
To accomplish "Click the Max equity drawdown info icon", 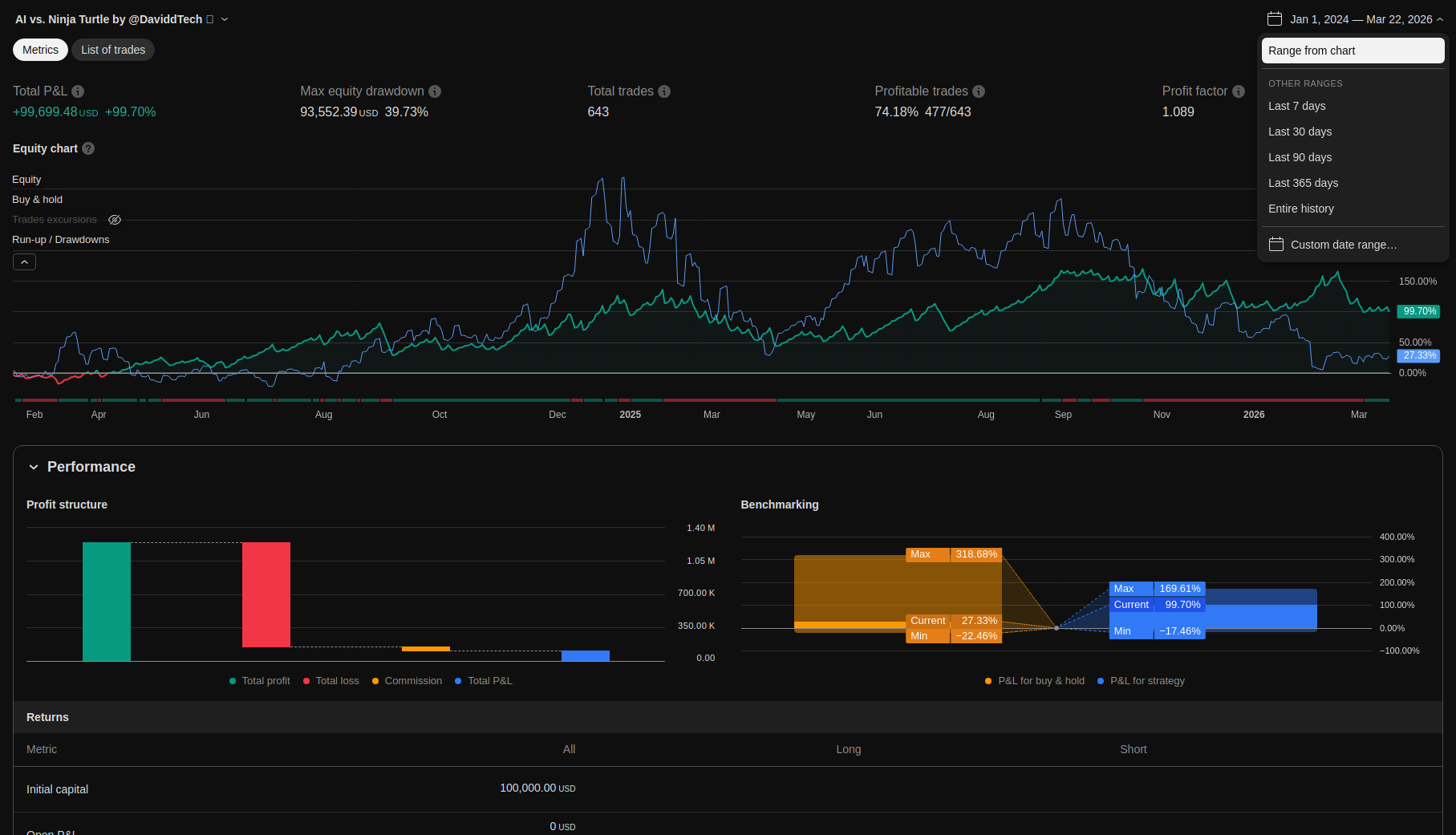I will click(435, 91).
